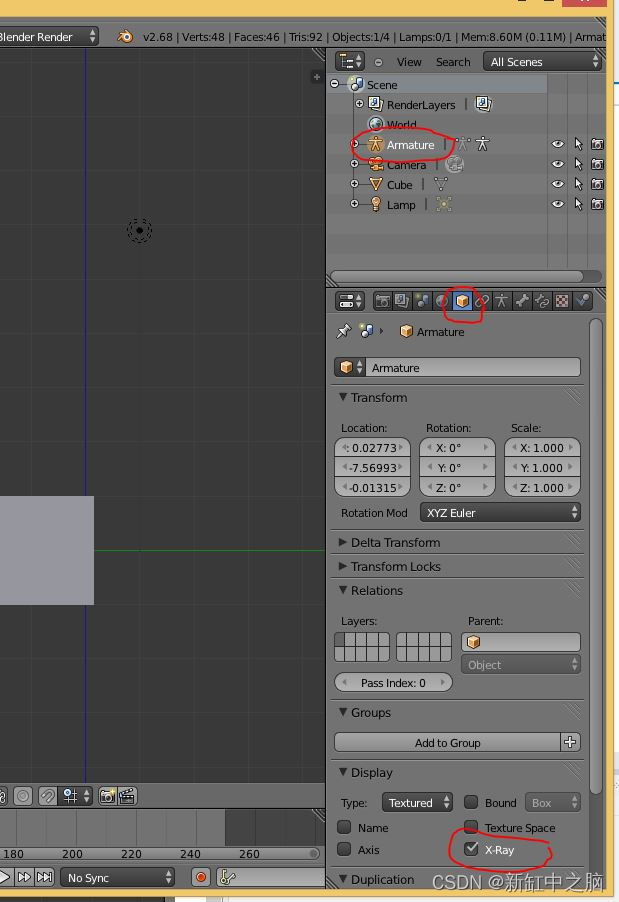
Task: Expand the Delta Transform panel
Action: 343,542
